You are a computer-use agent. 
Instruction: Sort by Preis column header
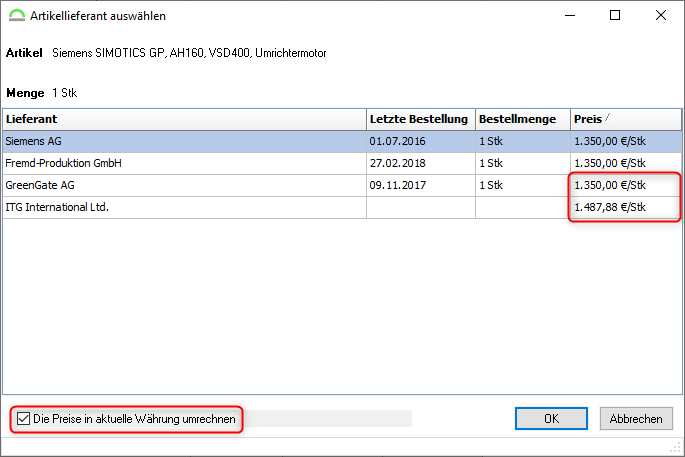pyautogui.click(x=626, y=119)
